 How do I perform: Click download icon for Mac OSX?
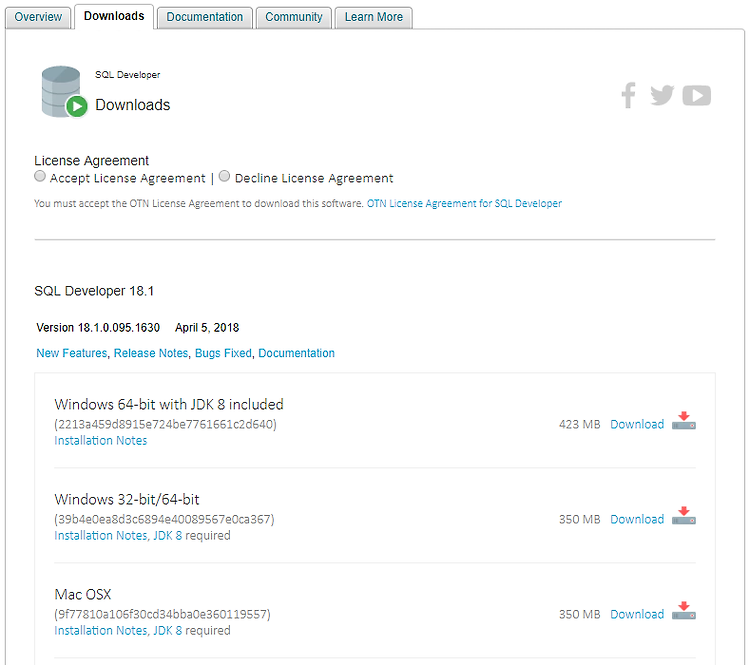(x=684, y=611)
